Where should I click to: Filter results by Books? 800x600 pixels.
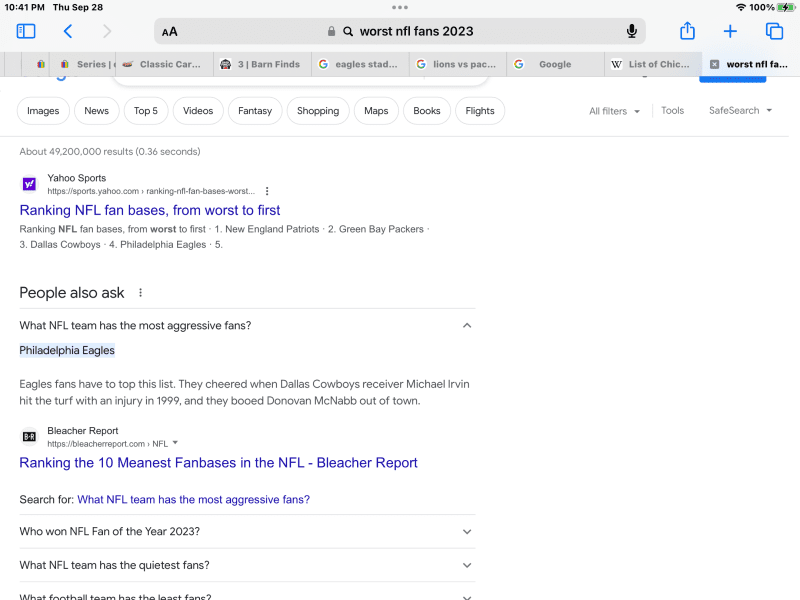(x=427, y=111)
